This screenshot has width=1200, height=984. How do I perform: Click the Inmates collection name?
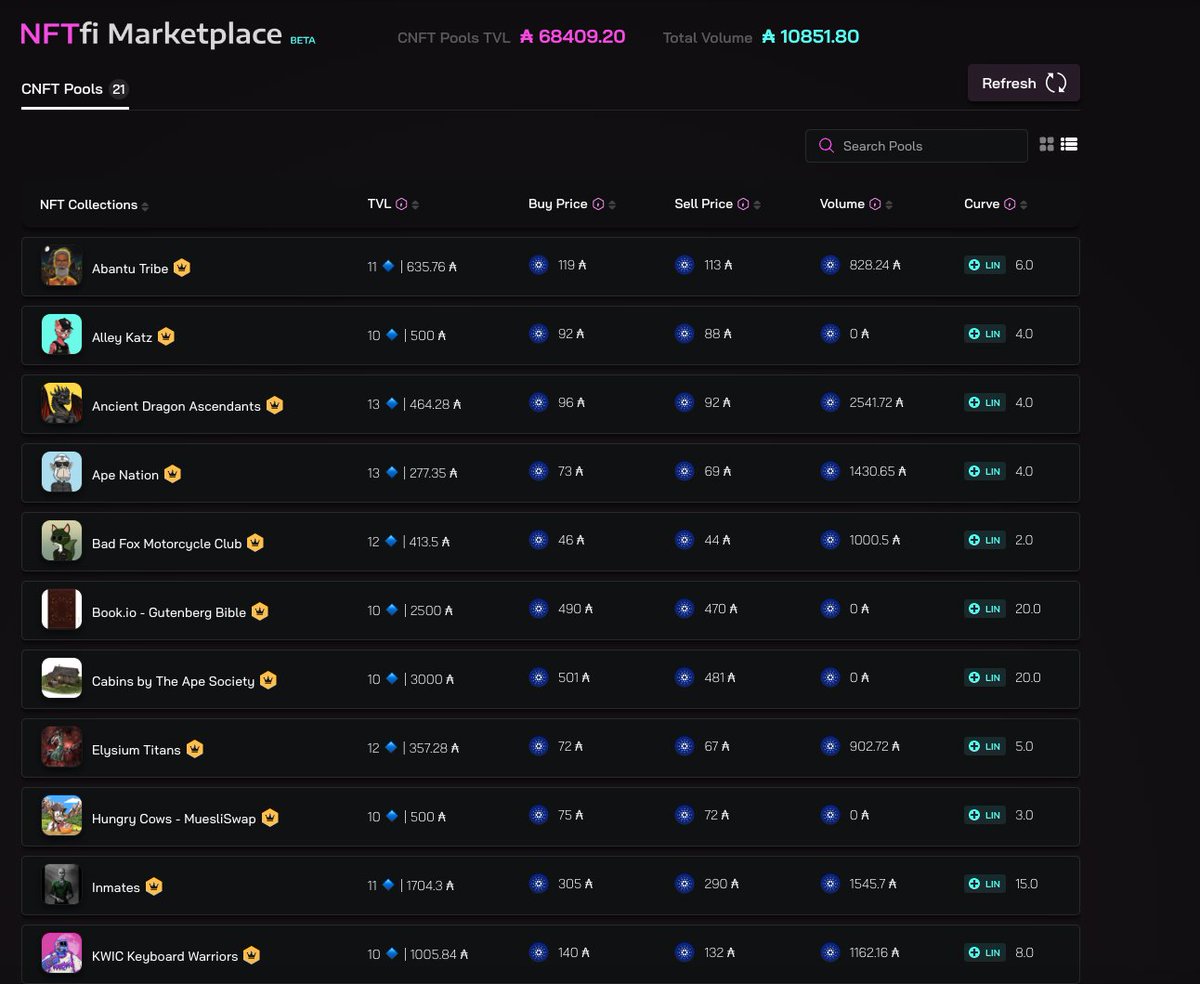[116, 888]
